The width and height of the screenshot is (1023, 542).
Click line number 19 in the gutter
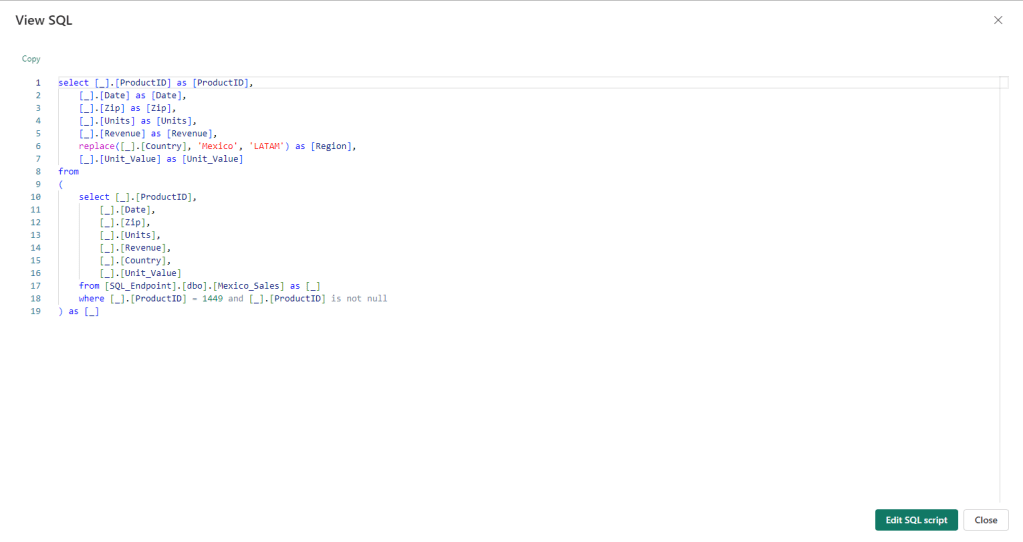pos(36,311)
